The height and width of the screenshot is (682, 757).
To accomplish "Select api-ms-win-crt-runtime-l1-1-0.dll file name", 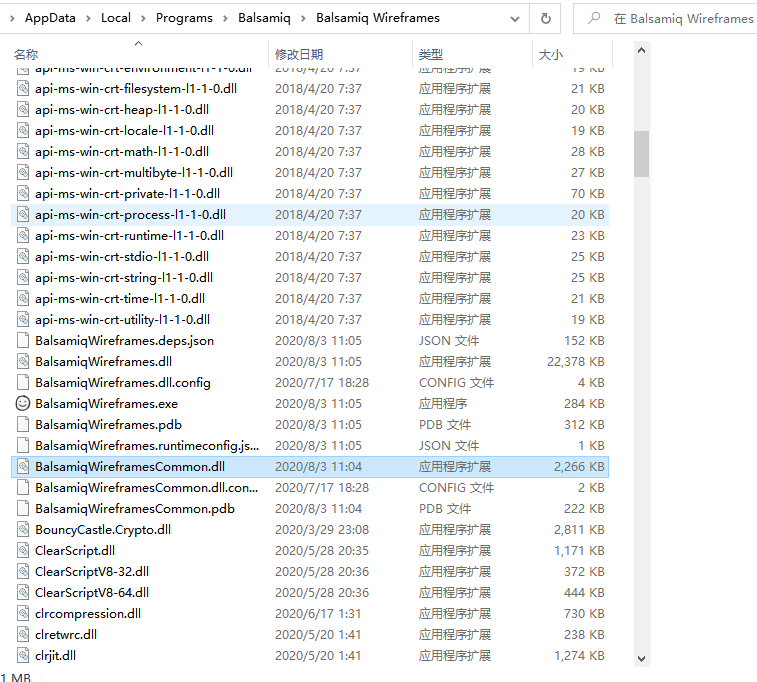I will 129,236.
